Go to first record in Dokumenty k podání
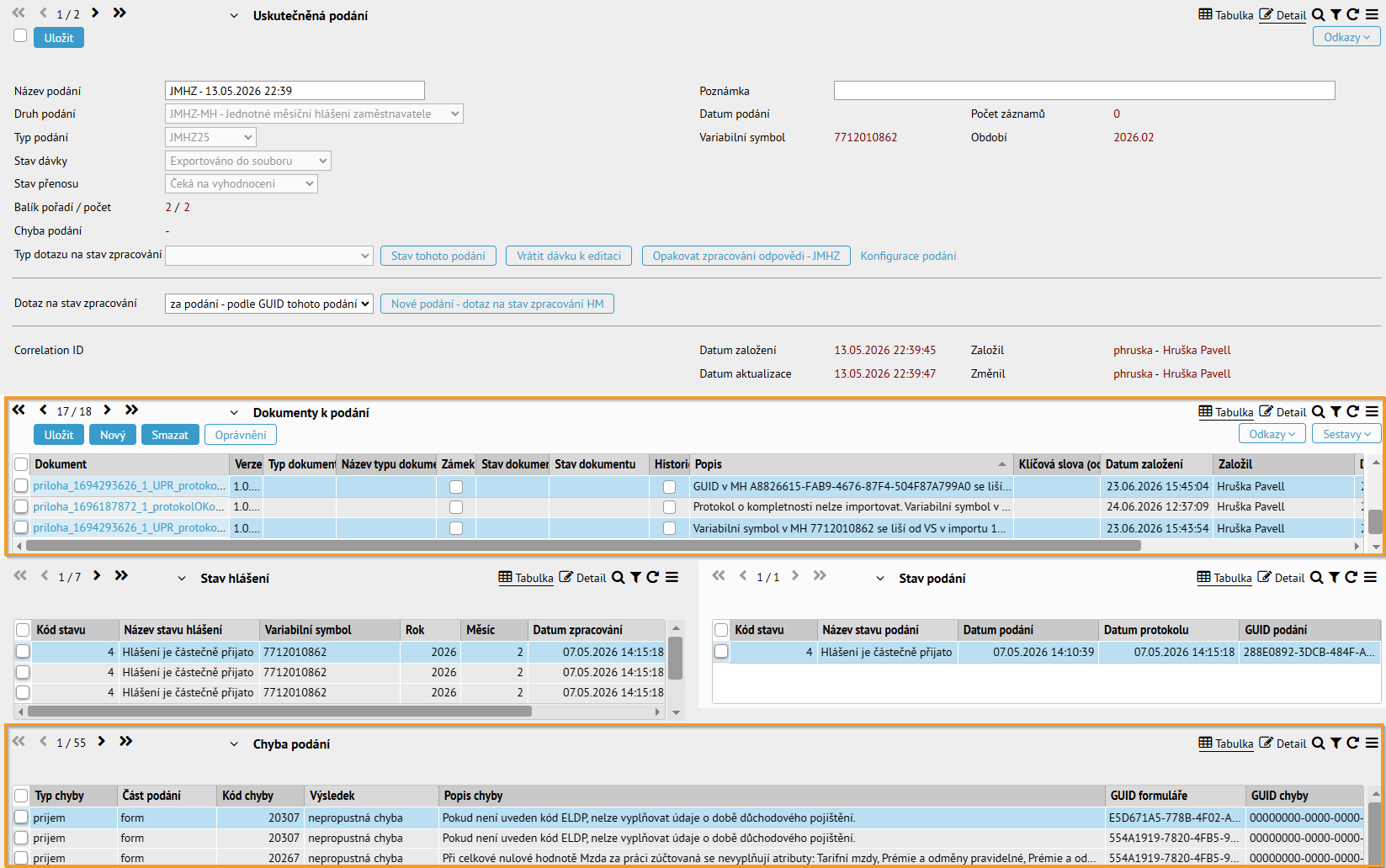 click(x=19, y=410)
